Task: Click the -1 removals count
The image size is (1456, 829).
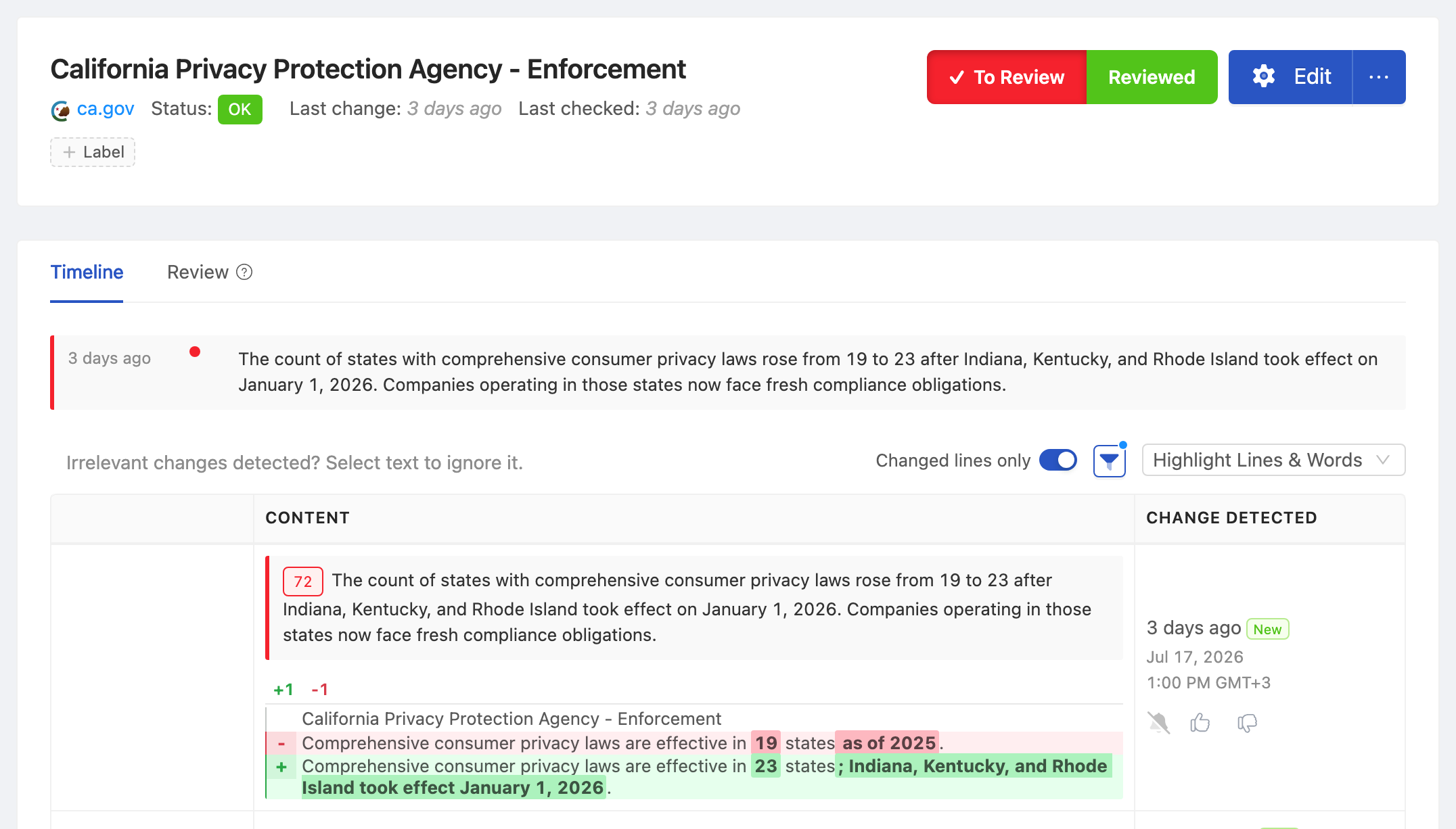Action: [320, 690]
